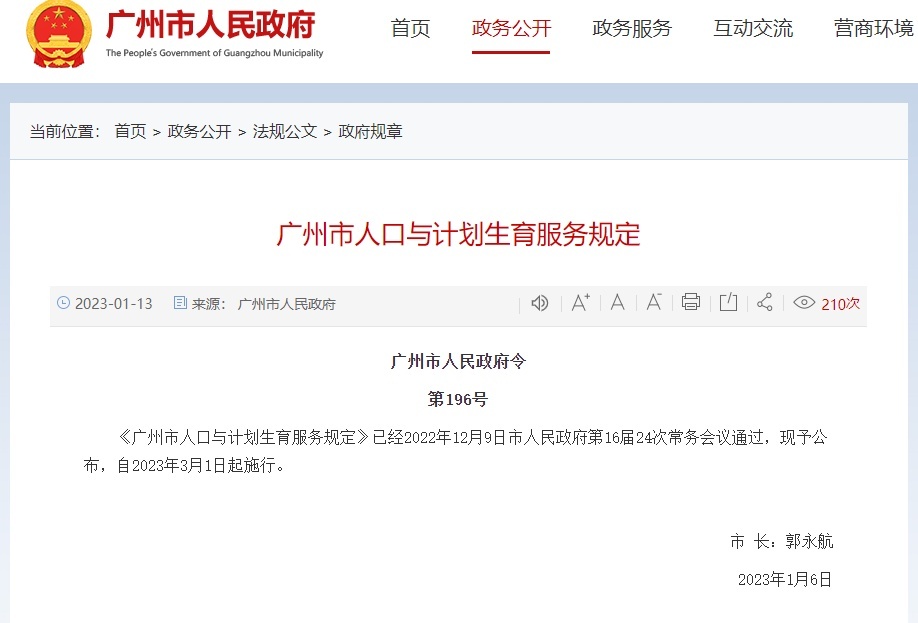
Task: Go to 政务服务 in top navigation
Action: (632, 29)
